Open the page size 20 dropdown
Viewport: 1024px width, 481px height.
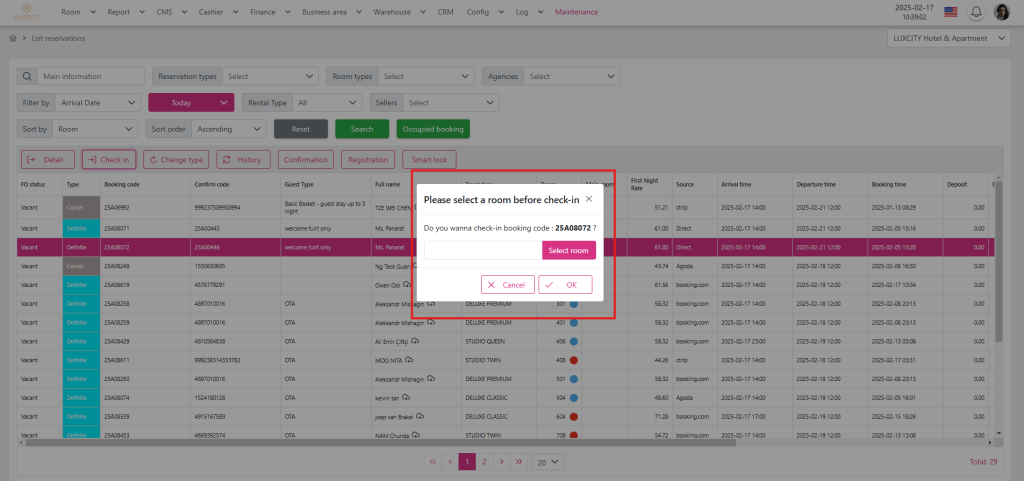[x=547, y=462]
